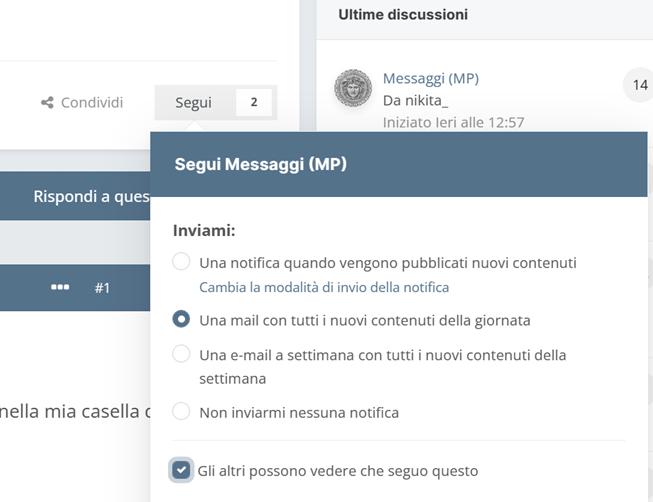
Task: Open Cambia la modalità di invio link
Action: [324, 287]
